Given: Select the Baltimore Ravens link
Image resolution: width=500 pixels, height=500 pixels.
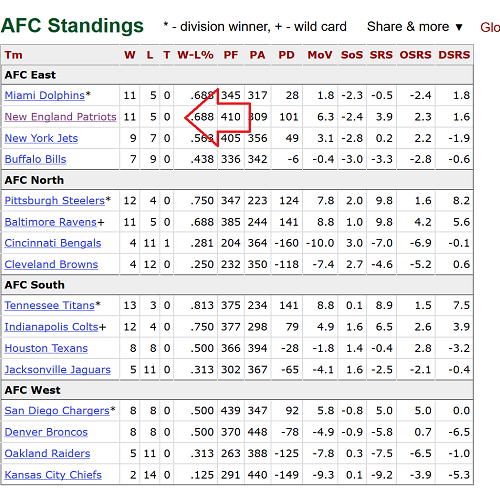Looking at the screenshot, I should click(51, 222).
